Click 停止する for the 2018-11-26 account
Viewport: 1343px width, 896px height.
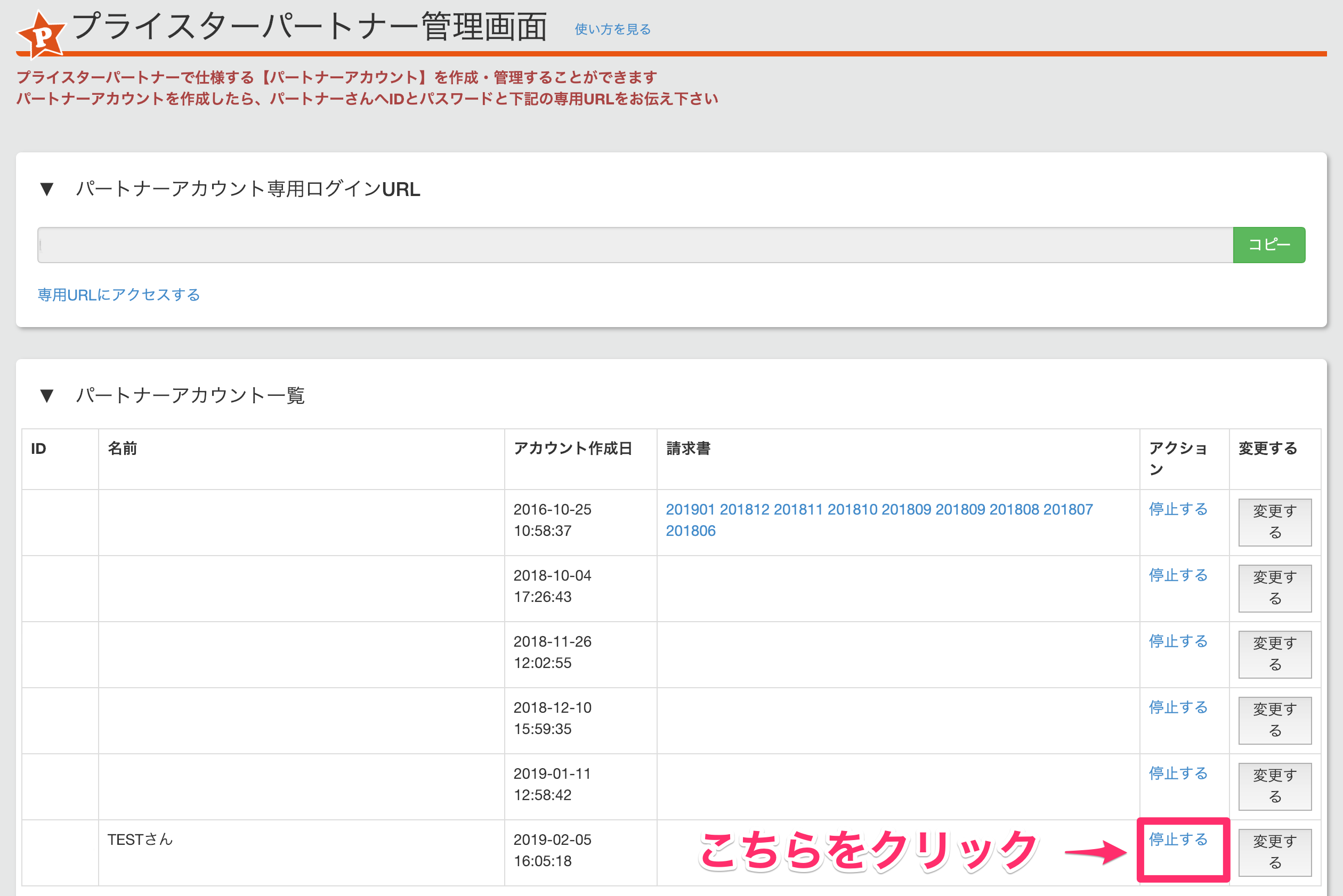click(x=1178, y=642)
